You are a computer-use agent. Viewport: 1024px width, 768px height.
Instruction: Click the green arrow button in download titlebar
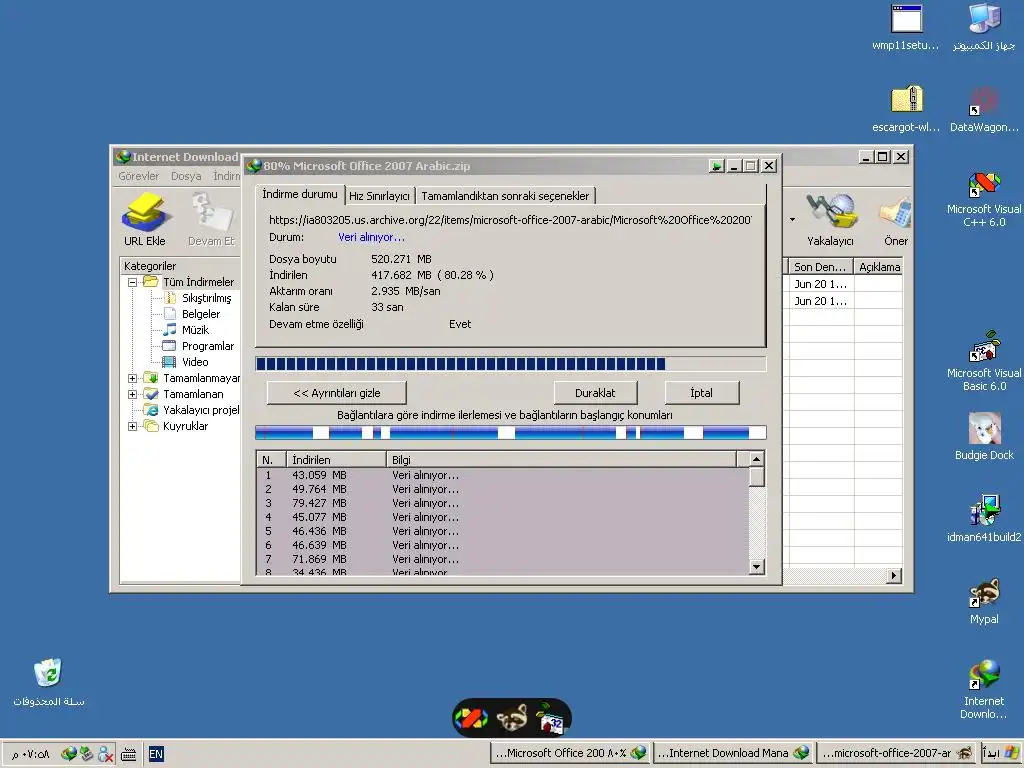click(x=716, y=166)
